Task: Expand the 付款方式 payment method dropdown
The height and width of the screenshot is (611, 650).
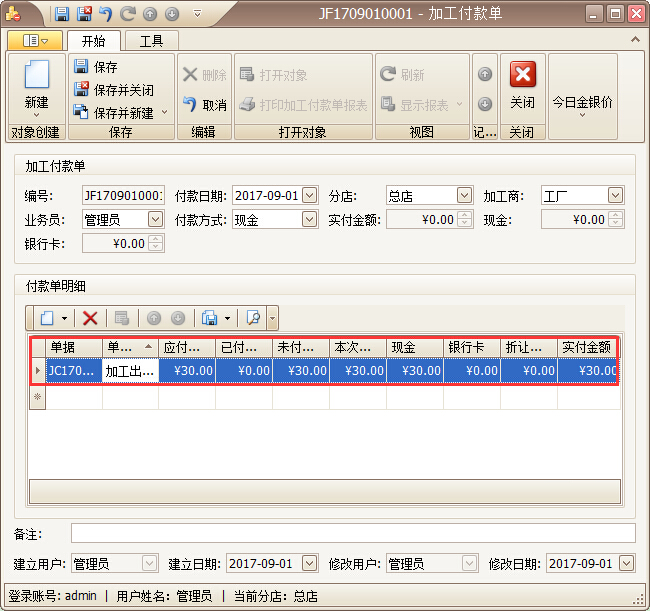Action: click(x=309, y=219)
